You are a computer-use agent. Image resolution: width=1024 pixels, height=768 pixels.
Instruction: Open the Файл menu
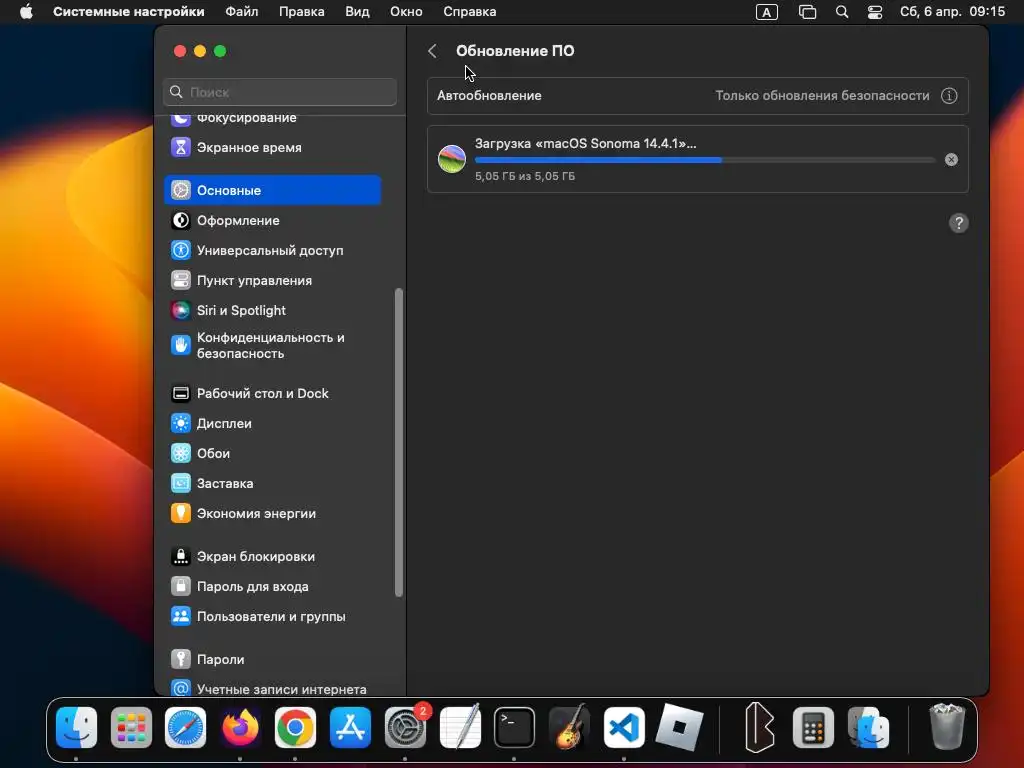242,12
